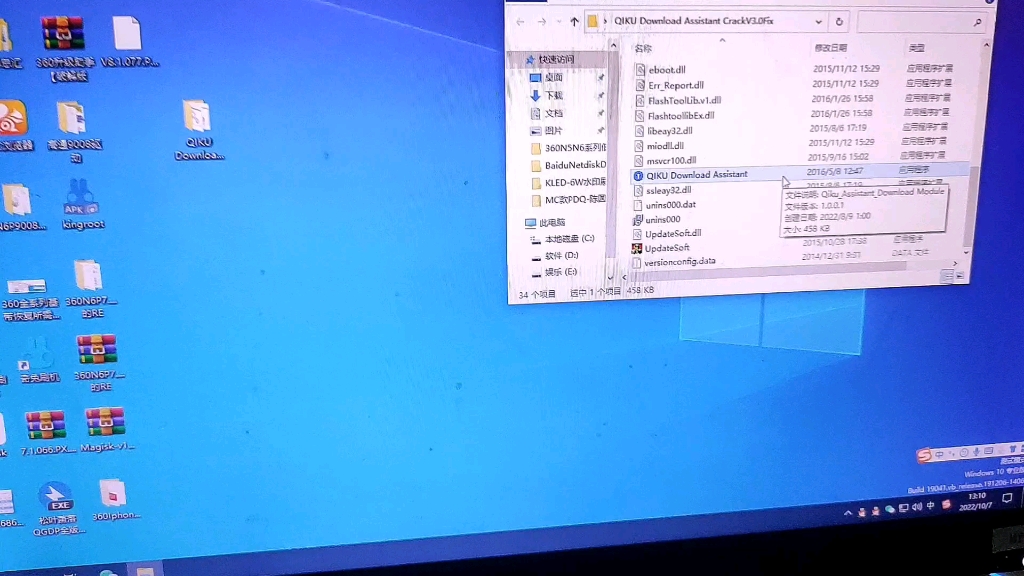
Task: Open the 360 upgrade RAR archive icon
Action: tap(63, 47)
